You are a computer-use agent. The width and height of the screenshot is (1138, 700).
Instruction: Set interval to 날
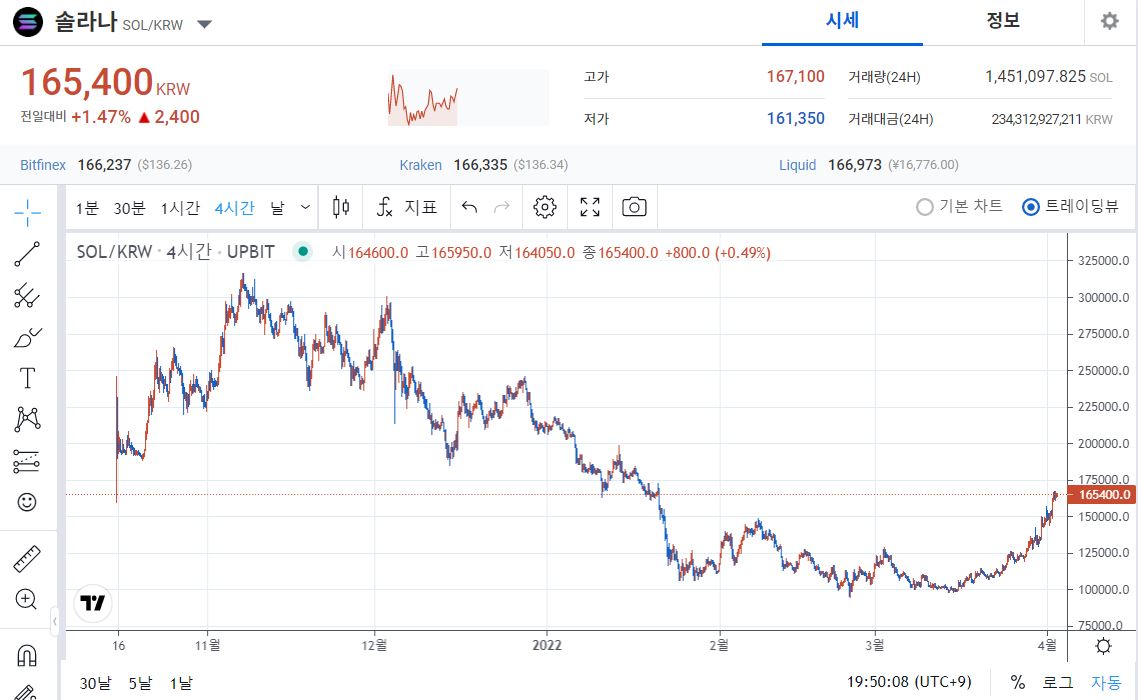coord(277,208)
